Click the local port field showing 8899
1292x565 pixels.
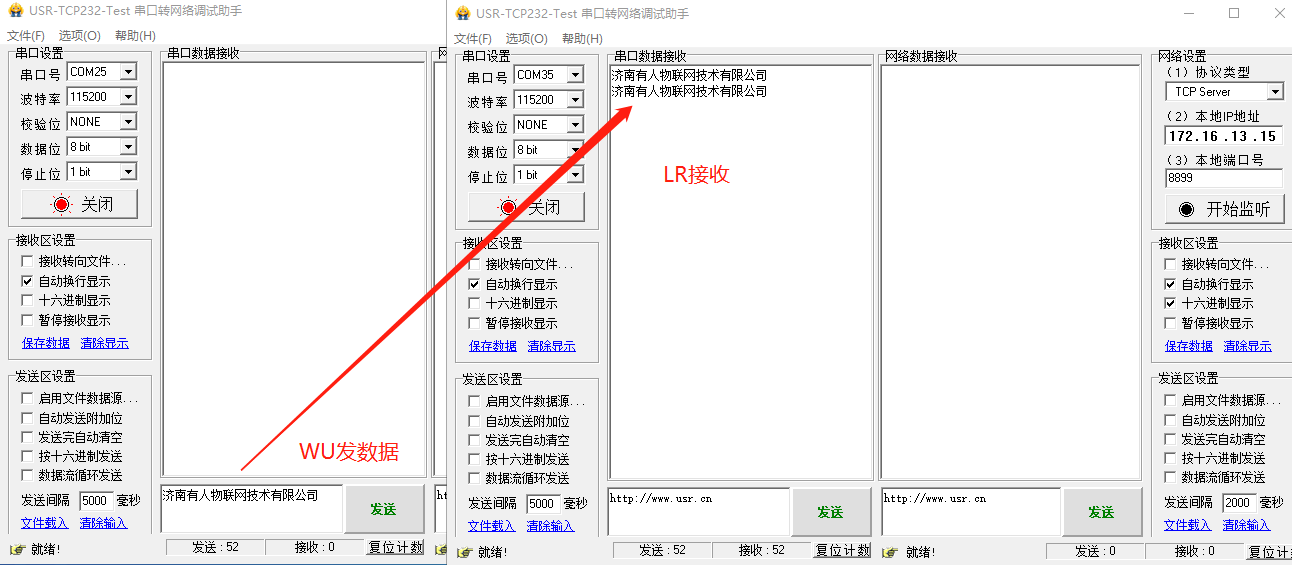pyautogui.click(x=1223, y=178)
